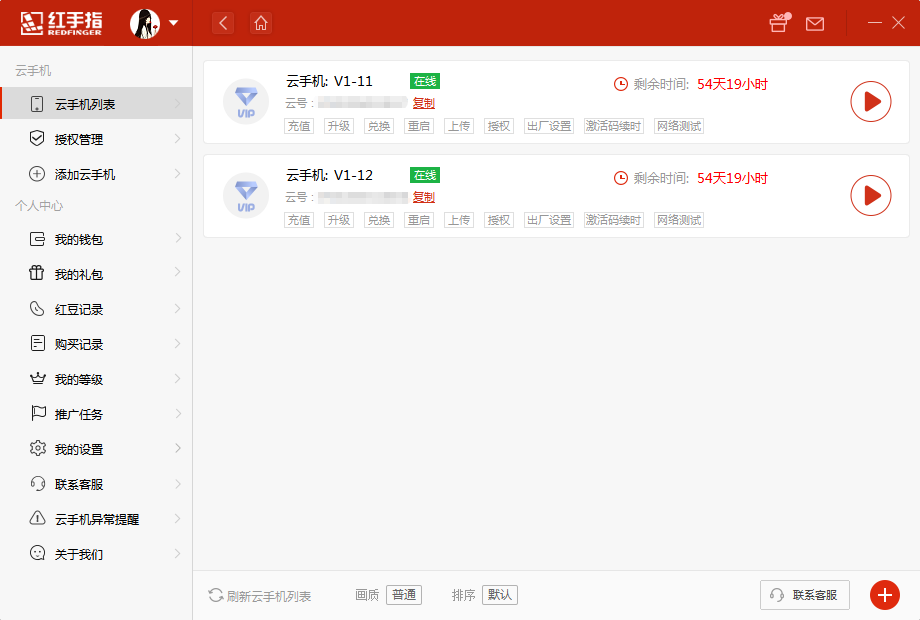This screenshot has width=920, height=620.
Task: Go back using the left arrow button
Action: point(223,23)
